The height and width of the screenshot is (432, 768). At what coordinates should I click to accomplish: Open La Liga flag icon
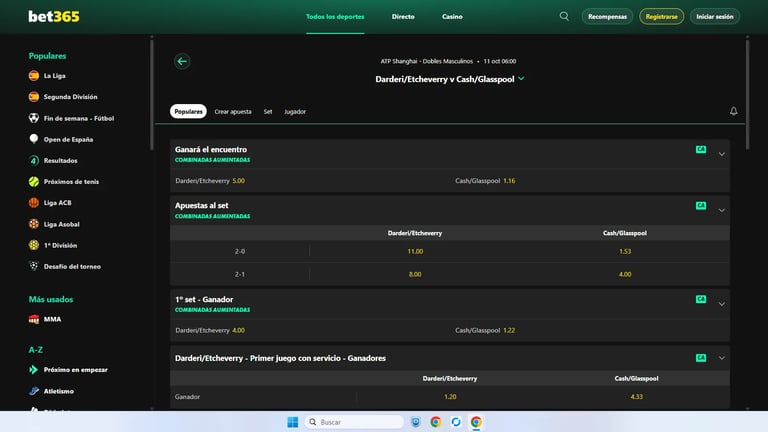tap(34, 75)
